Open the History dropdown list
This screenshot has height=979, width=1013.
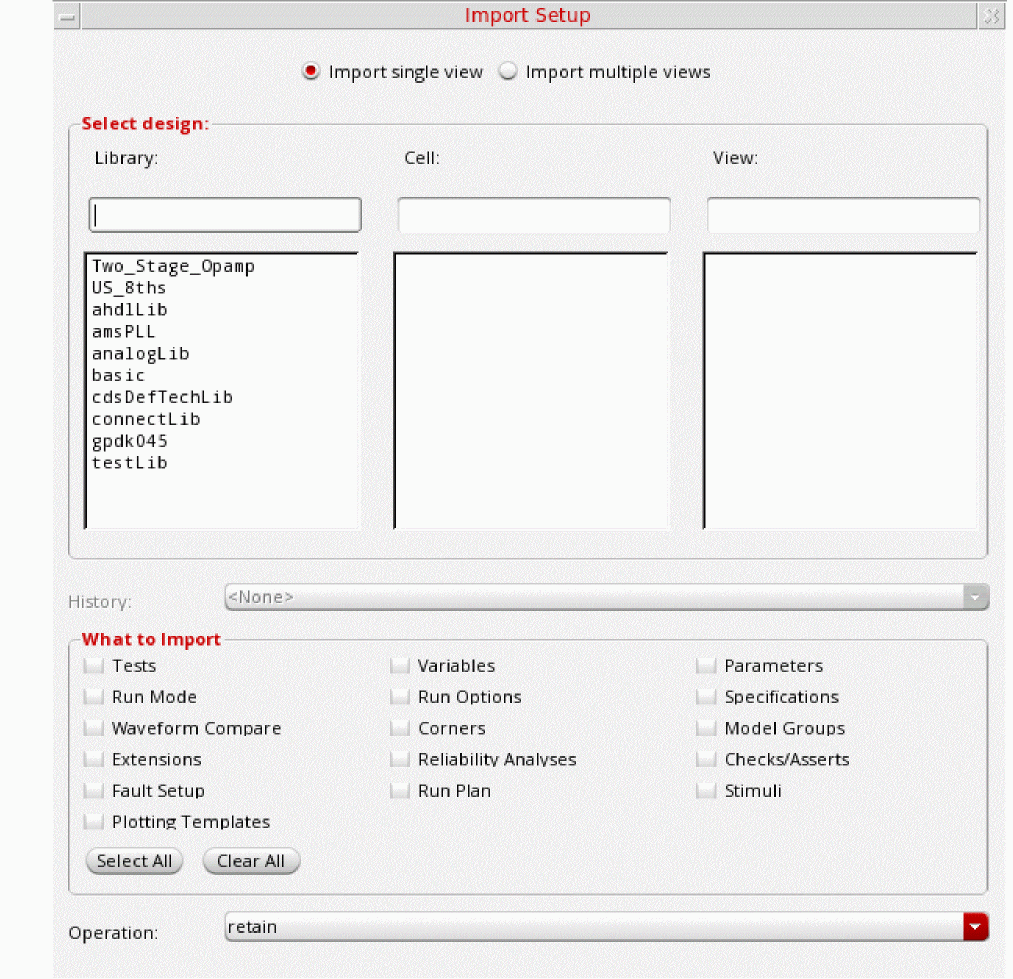(x=606, y=597)
